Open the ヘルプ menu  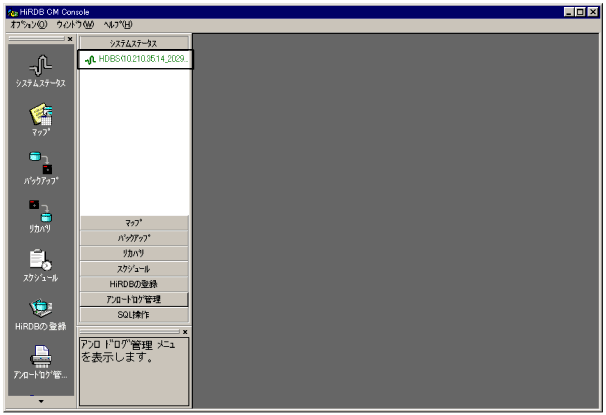coord(118,25)
